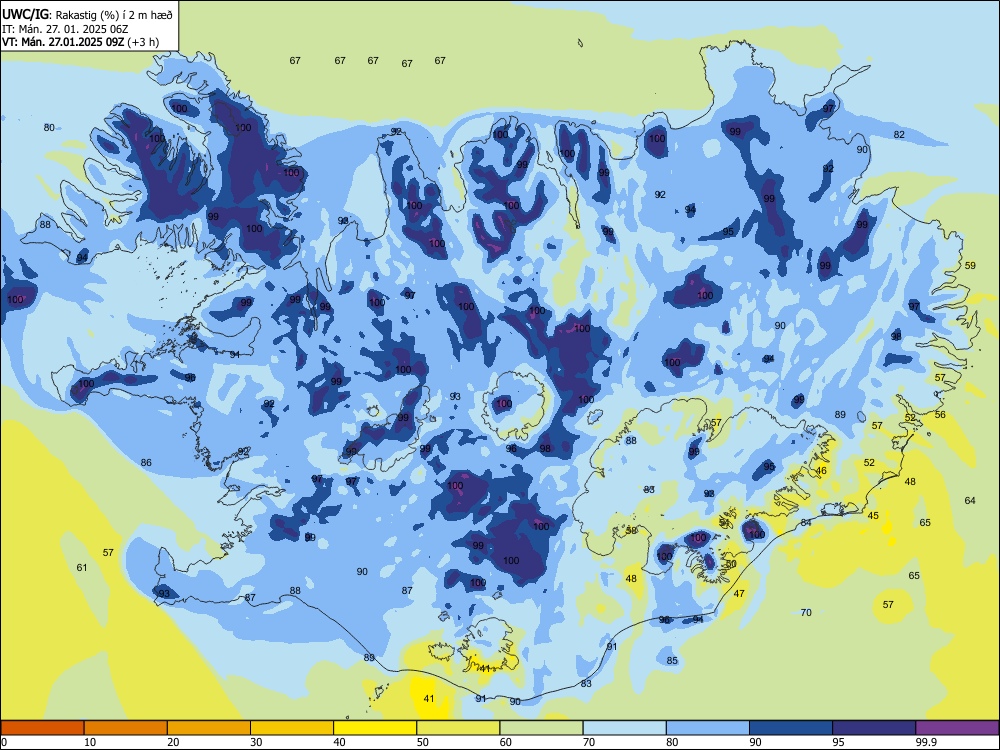Screen dimensions: 1000x750
Task: Click the map value '70' southeast offshore
Action: 806,612
